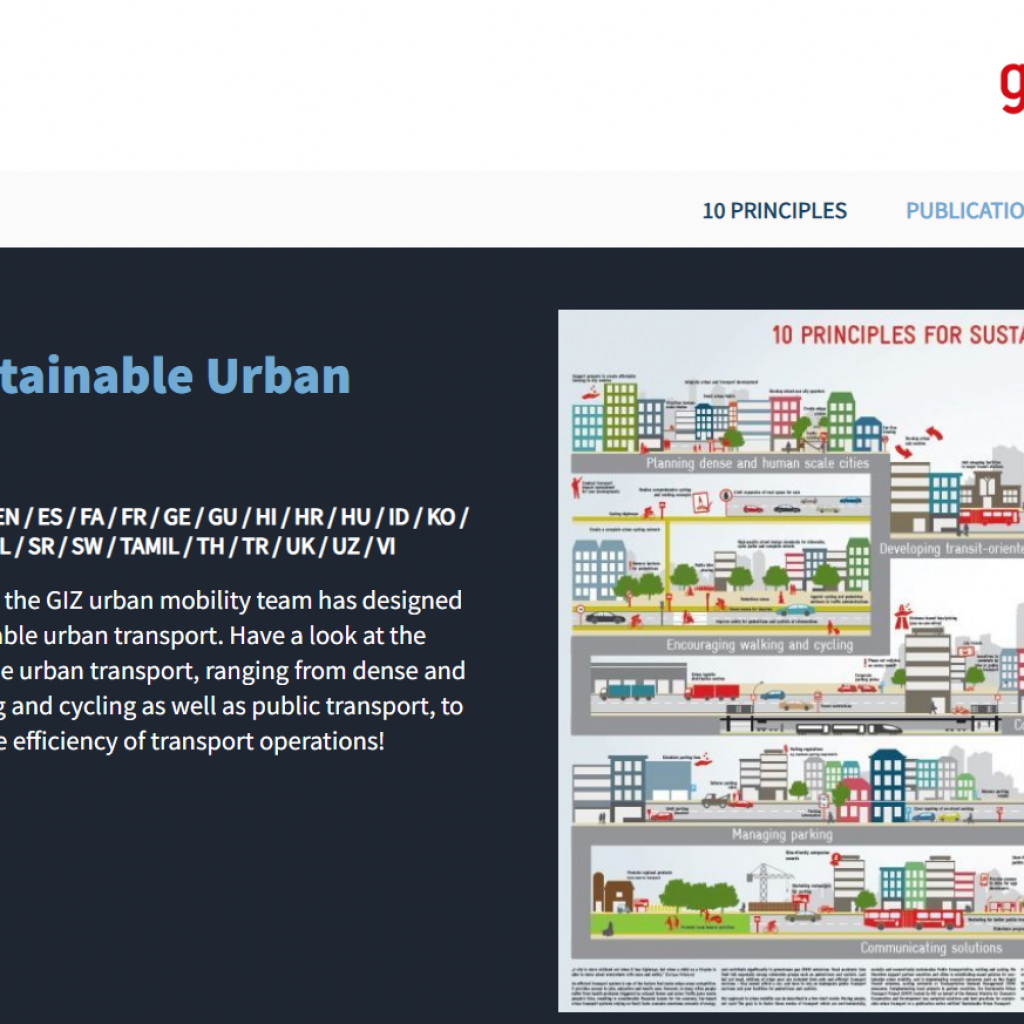The width and height of the screenshot is (1024, 1024).
Task: Click the SR language link
Action: 41,547
